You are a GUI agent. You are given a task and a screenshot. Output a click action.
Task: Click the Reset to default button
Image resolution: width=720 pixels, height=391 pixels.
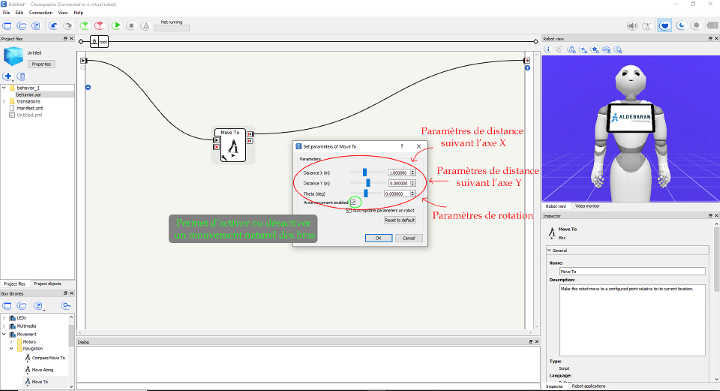tap(399, 220)
